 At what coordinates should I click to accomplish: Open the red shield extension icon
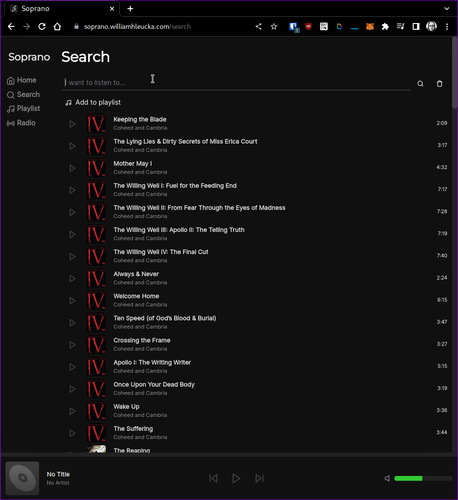(x=308, y=27)
